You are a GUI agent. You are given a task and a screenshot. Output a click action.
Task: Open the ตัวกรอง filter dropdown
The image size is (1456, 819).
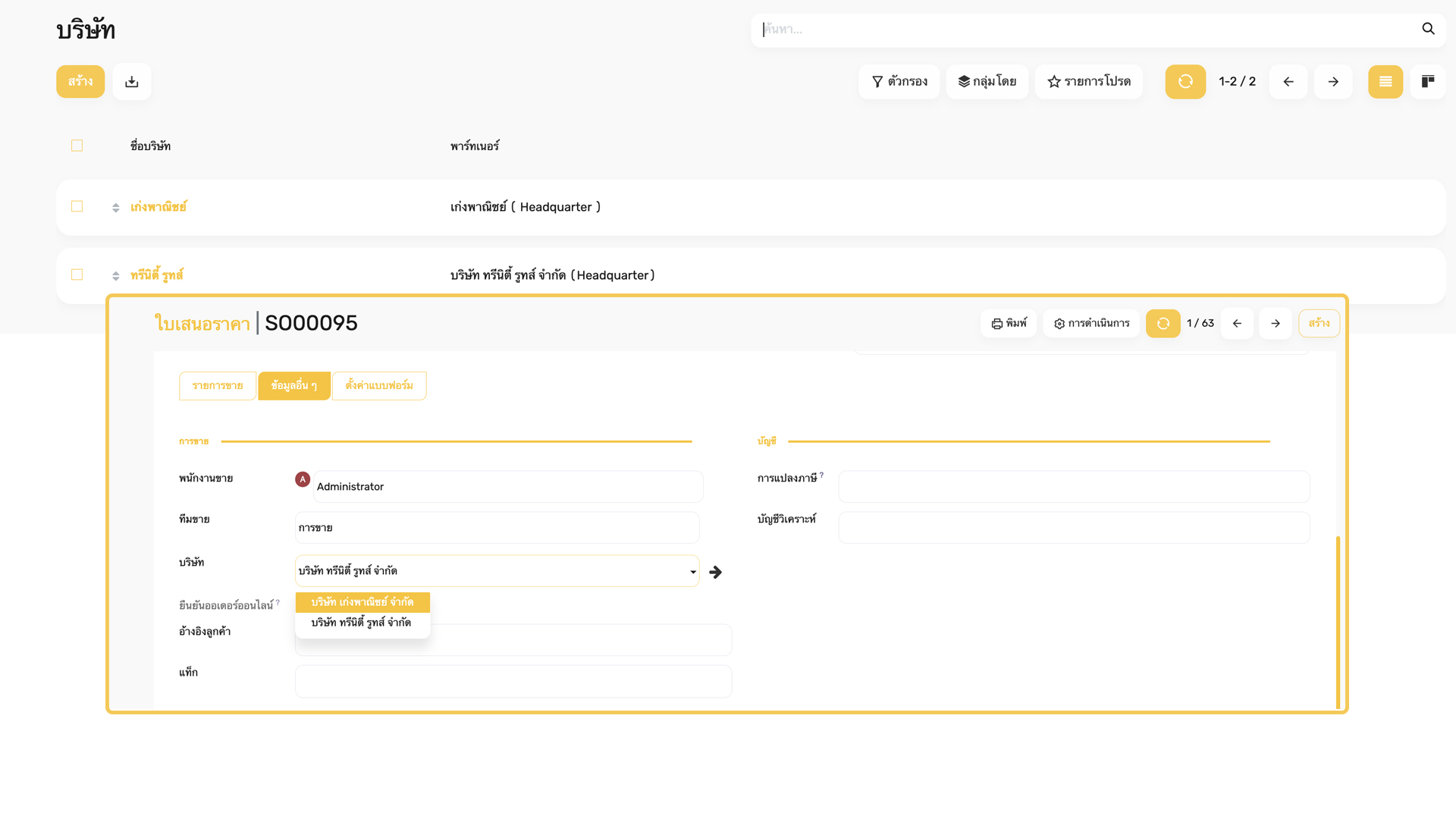[899, 82]
